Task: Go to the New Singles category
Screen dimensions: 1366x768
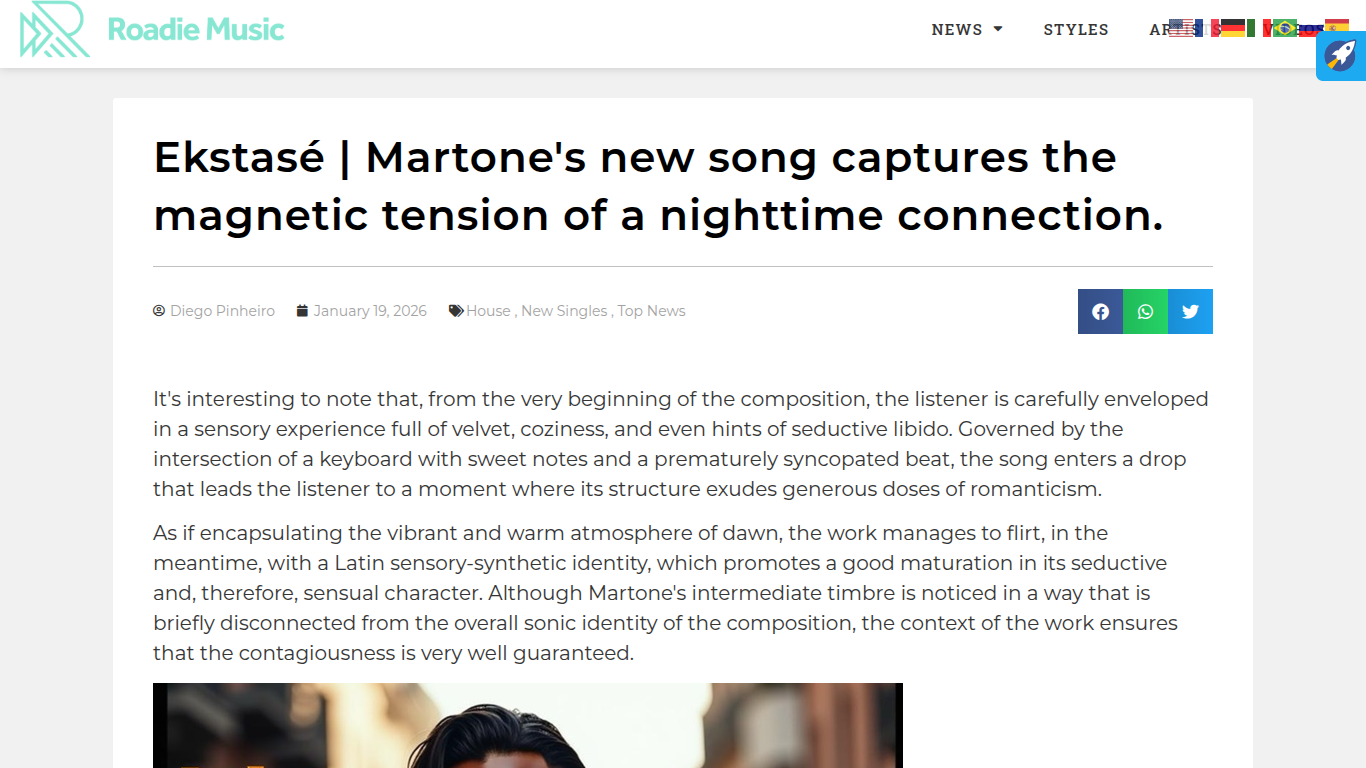Action: tap(564, 311)
